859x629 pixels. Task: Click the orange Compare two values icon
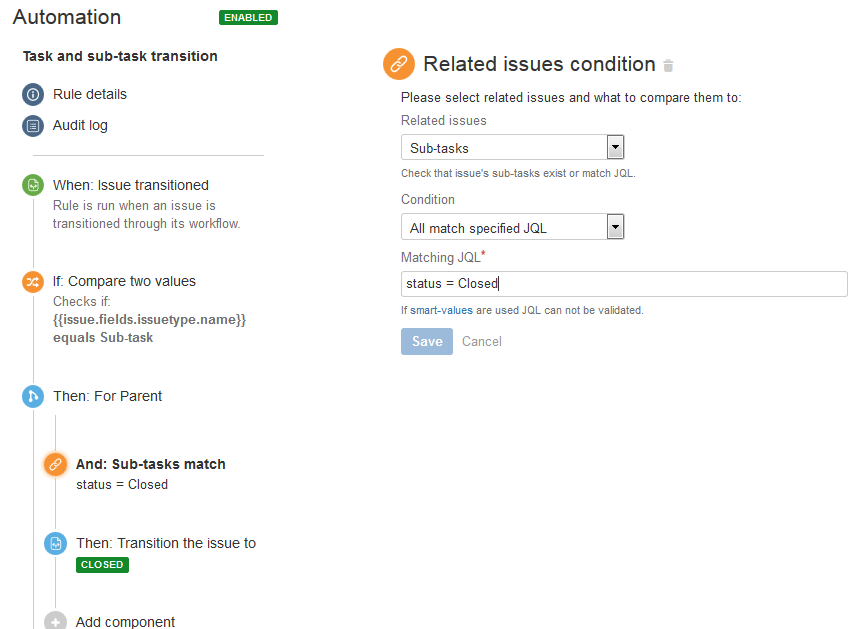(33, 282)
